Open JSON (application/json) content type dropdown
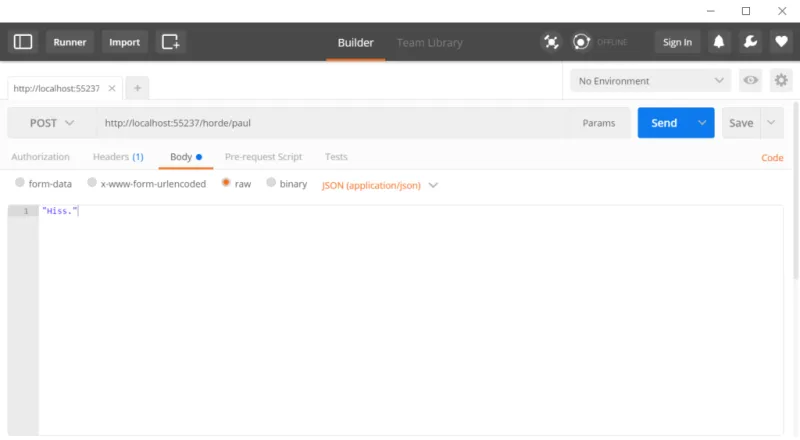This screenshot has height=440, width=800. [380, 185]
